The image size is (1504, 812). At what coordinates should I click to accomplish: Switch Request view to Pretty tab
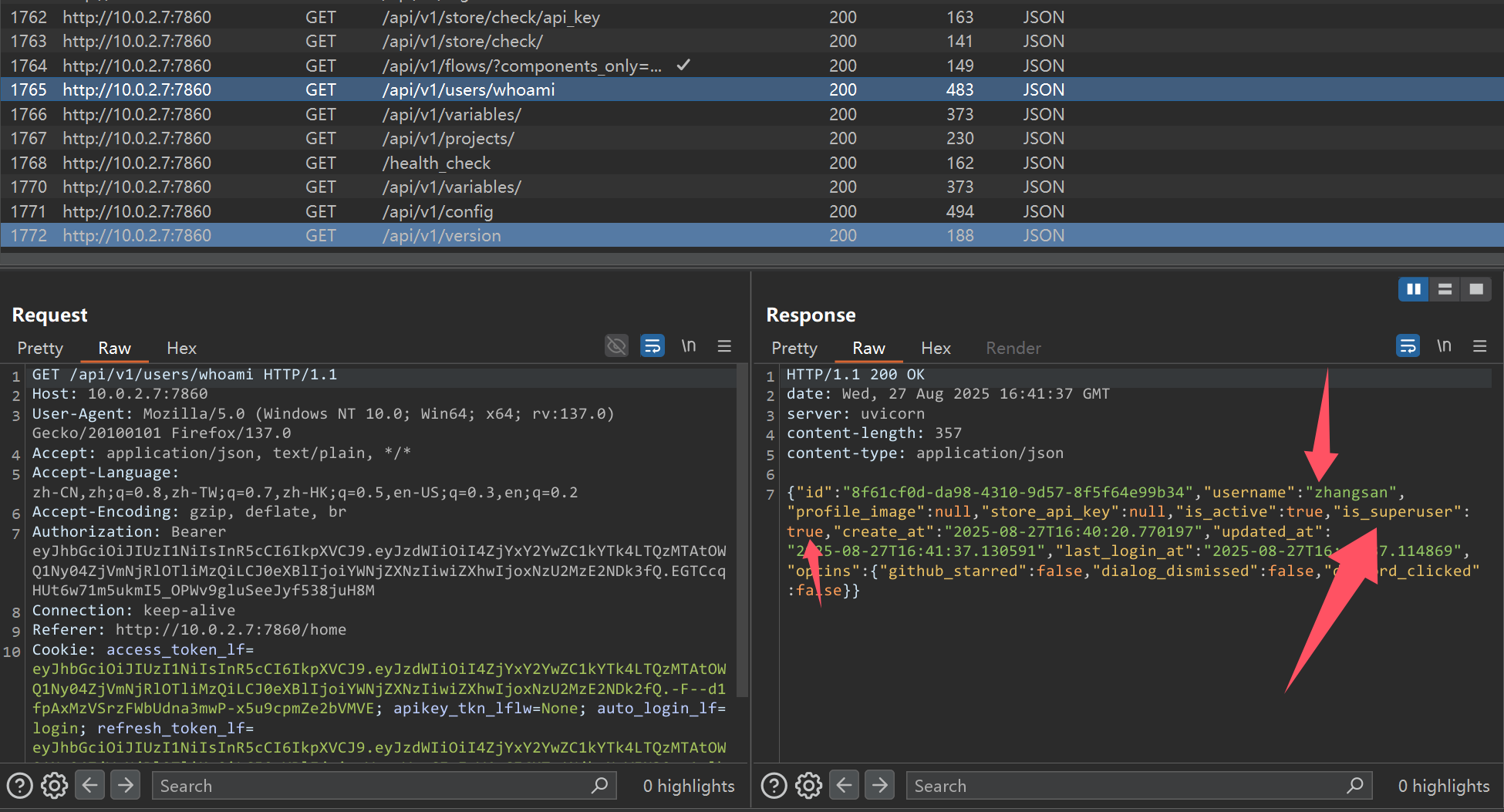pos(40,349)
